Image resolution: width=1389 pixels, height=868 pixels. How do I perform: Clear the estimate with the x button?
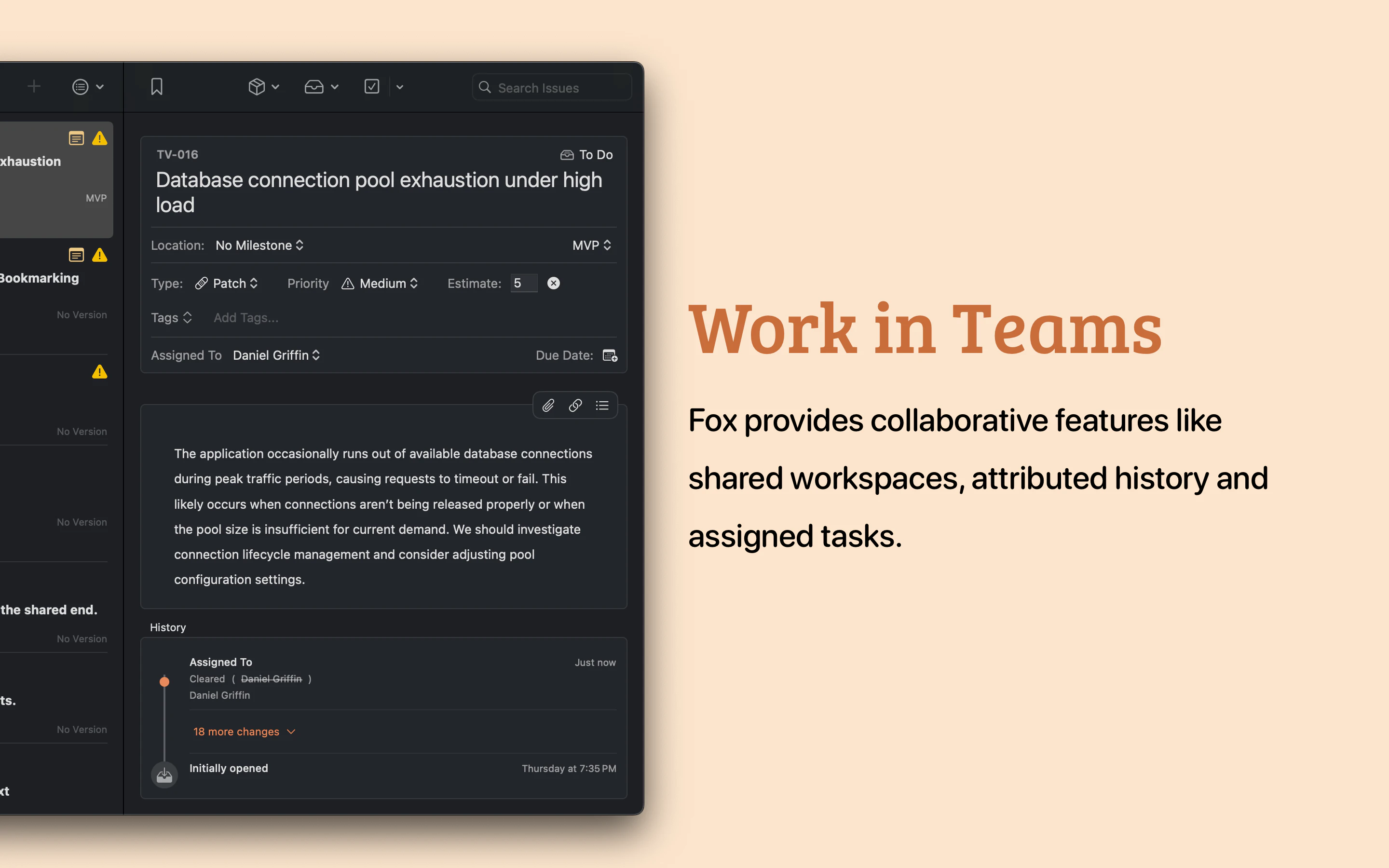click(x=553, y=283)
